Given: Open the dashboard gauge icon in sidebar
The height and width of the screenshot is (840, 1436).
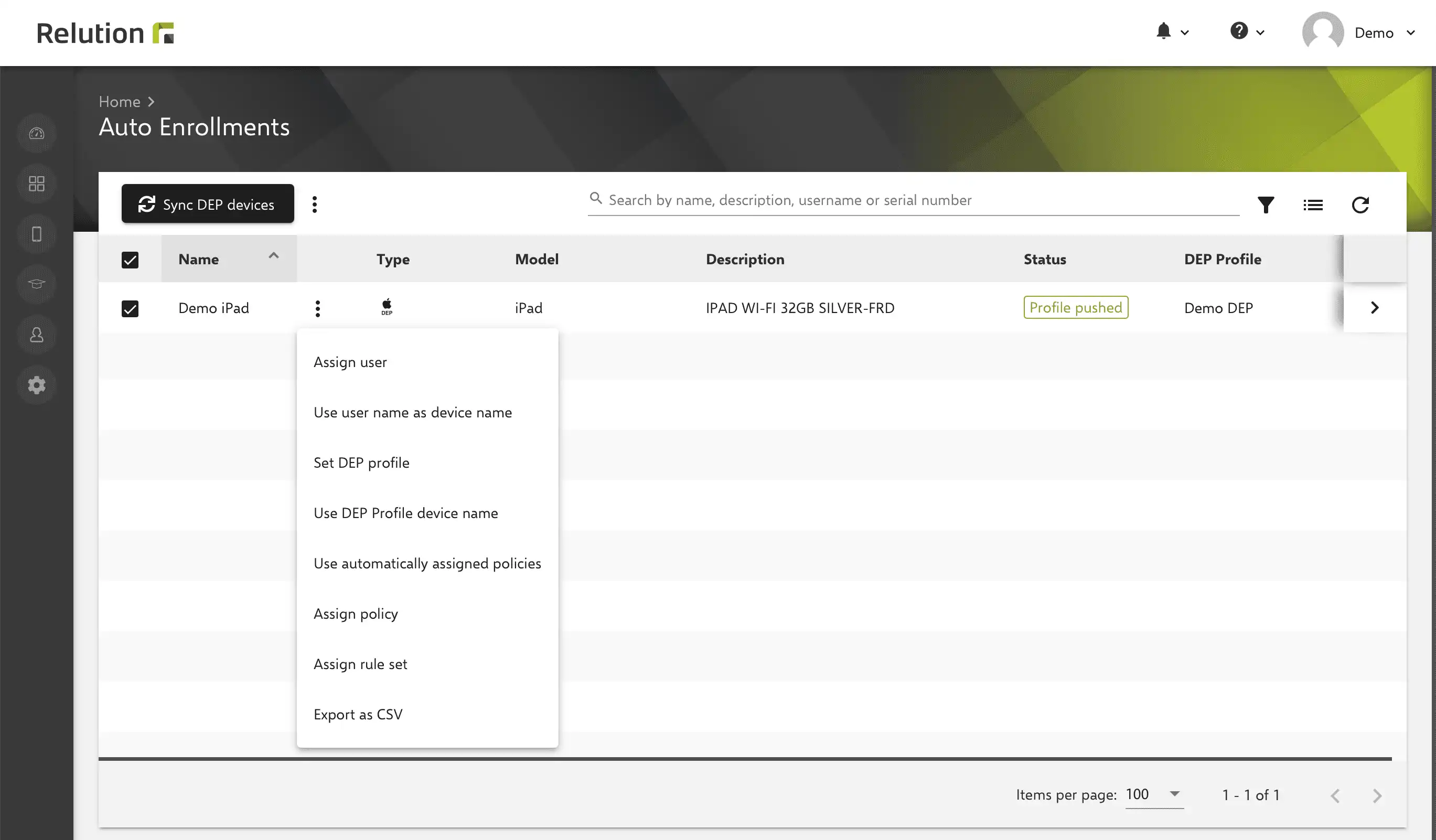Looking at the screenshot, I should (x=37, y=133).
